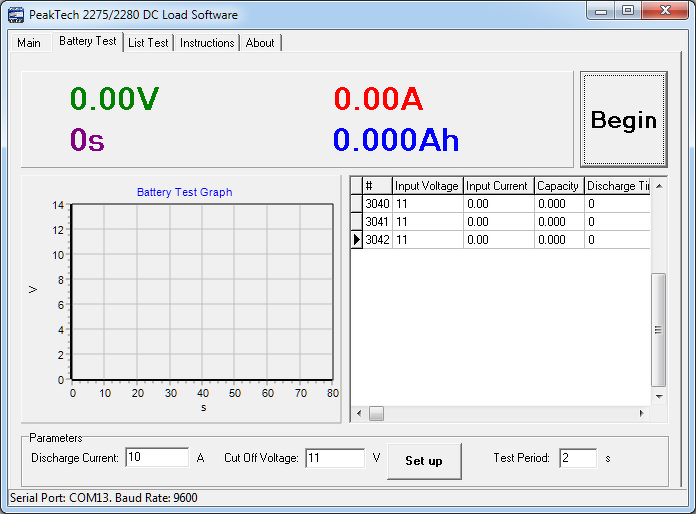This screenshot has height=514, width=696.
Task: Select the Battery Test tab
Action: 87,41
